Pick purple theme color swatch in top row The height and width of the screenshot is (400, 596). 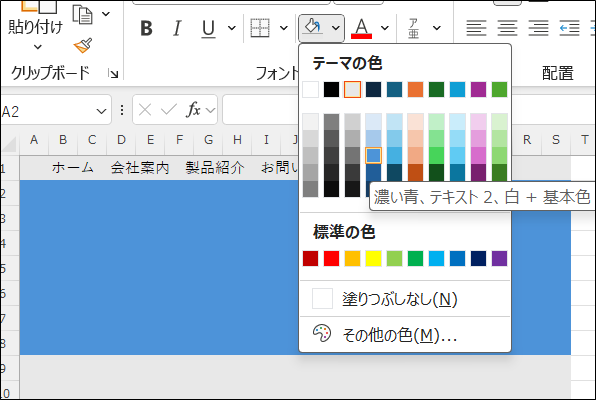(478, 90)
